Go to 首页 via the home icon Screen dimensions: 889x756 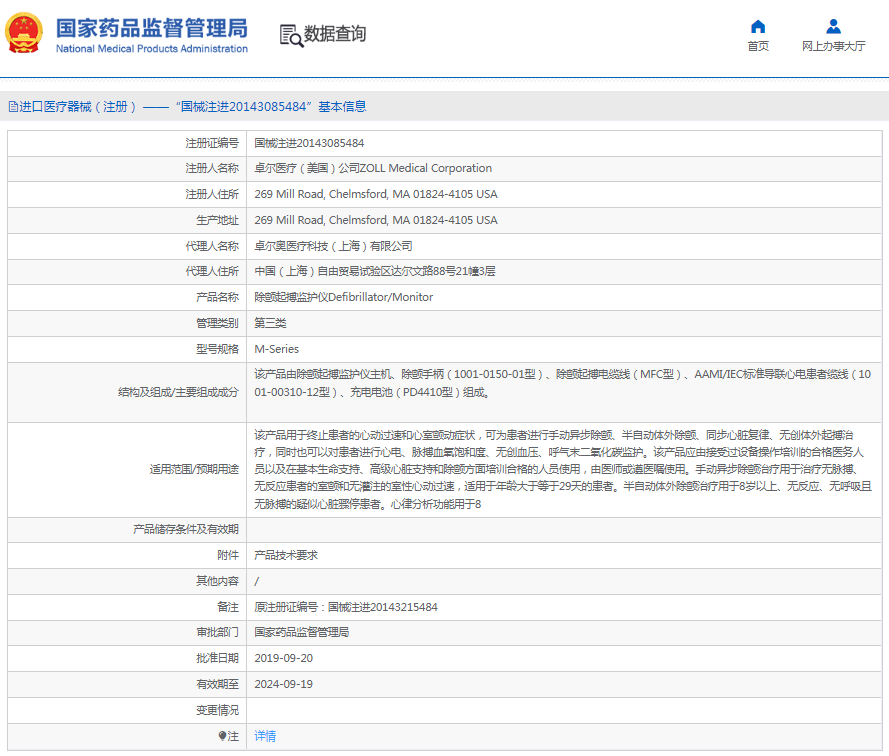[758, 27]
